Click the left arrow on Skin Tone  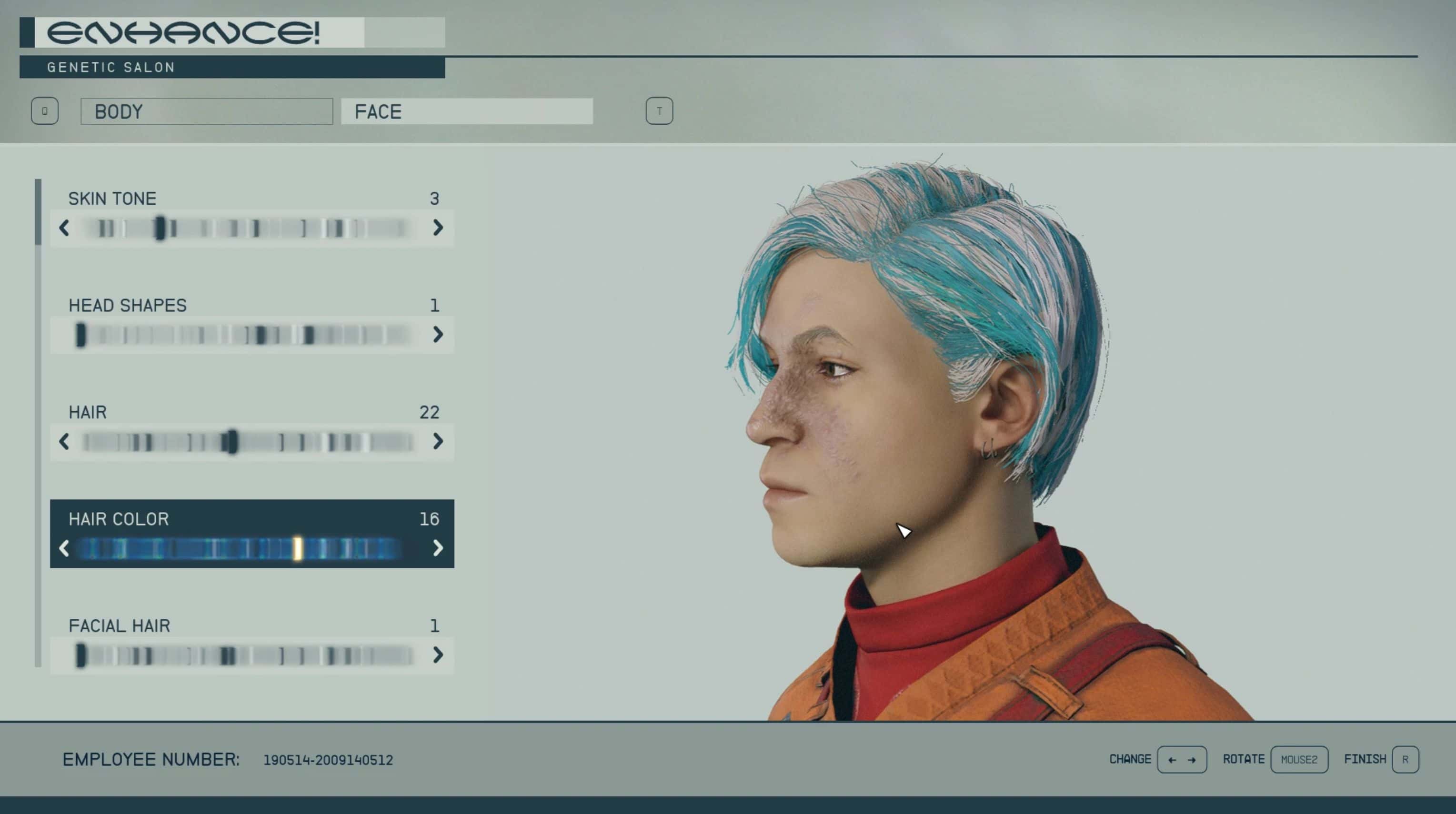pyautogui.click(x=64, y=228)
